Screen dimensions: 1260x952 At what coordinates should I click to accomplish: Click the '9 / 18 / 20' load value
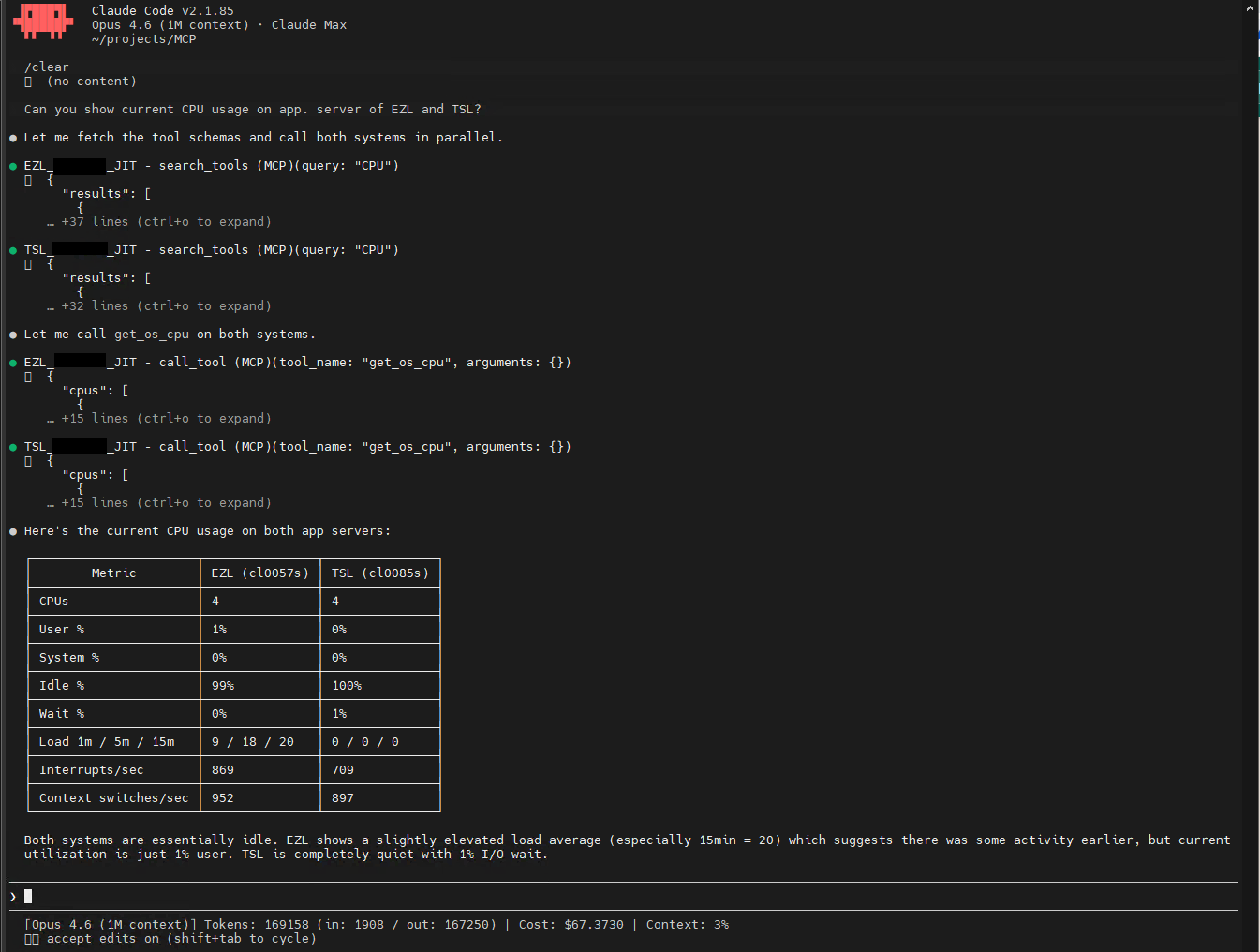tap(253, 742)
